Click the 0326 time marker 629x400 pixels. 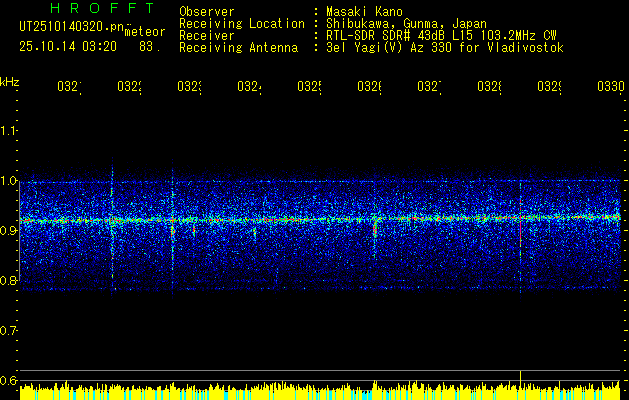(369, 87)
